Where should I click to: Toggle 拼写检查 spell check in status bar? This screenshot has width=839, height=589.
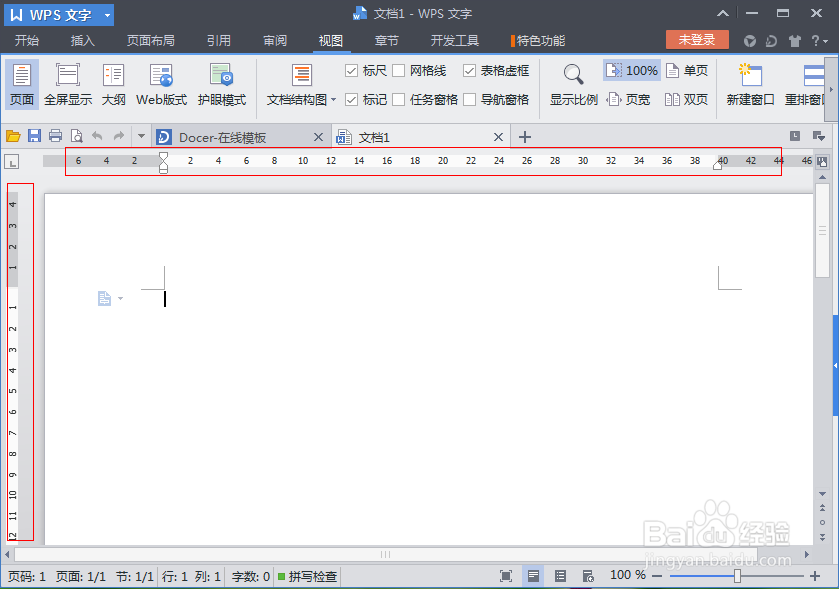coord(308,576)
